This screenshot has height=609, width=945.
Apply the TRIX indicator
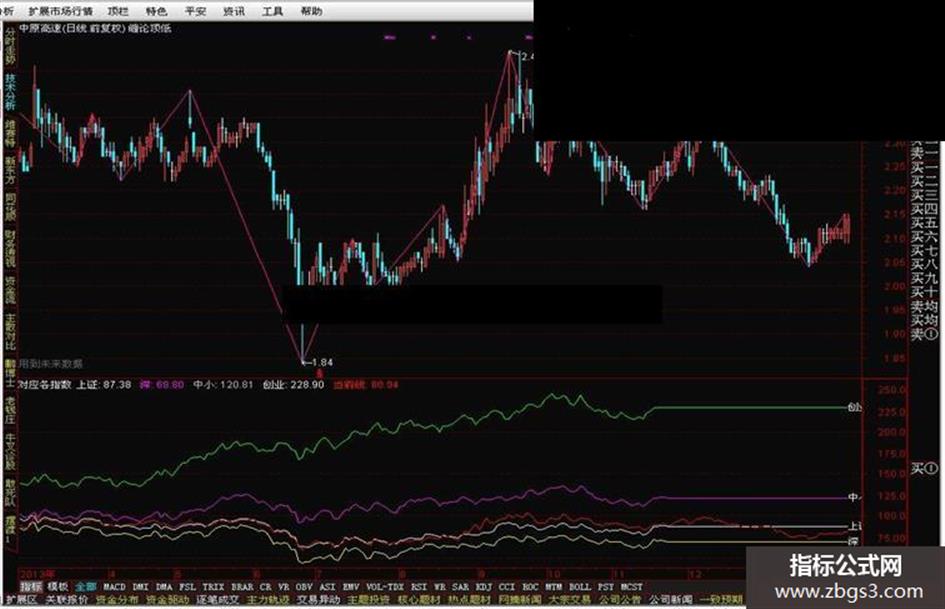(213, 587)
